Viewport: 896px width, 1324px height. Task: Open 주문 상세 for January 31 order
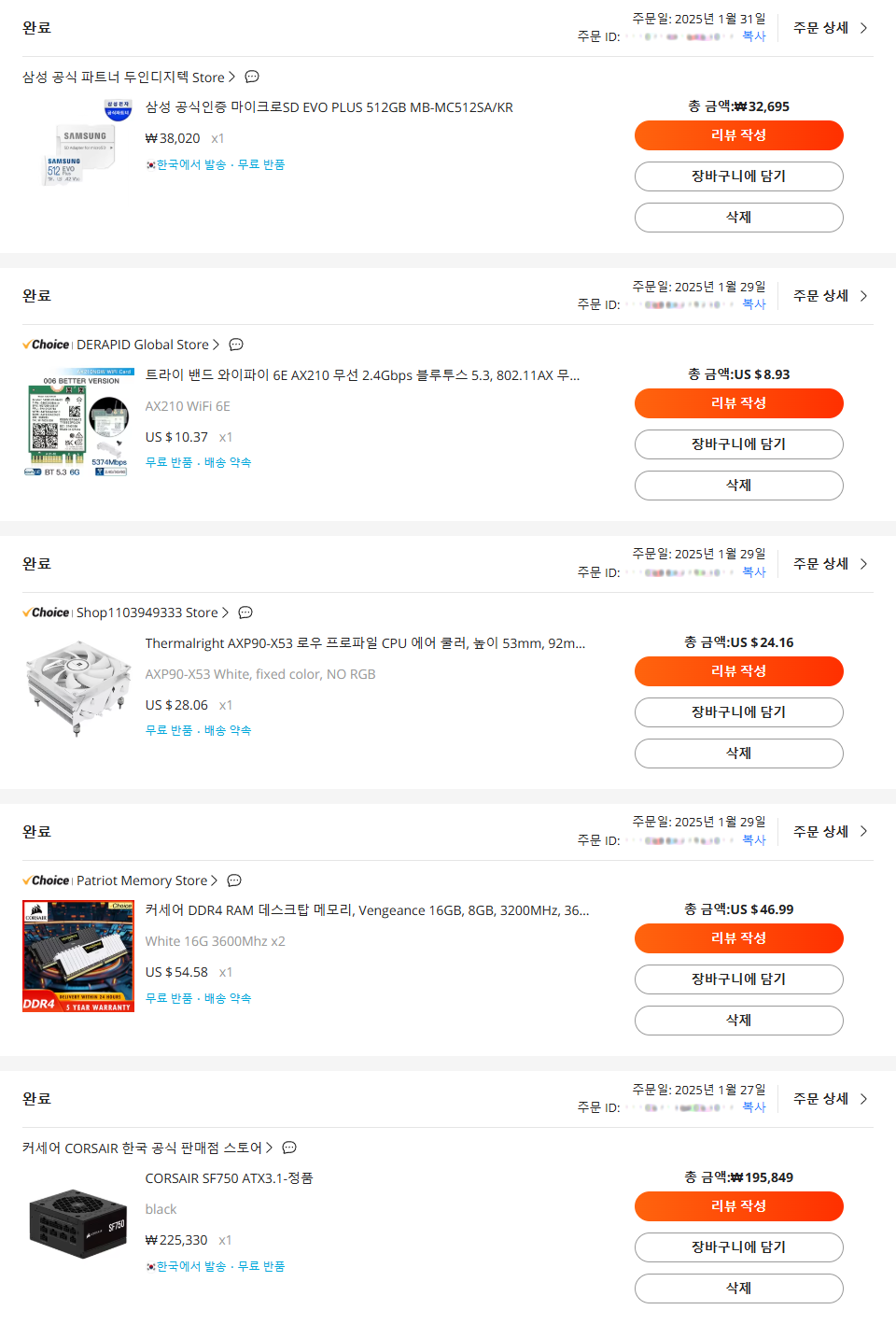(x=831, y=28)
